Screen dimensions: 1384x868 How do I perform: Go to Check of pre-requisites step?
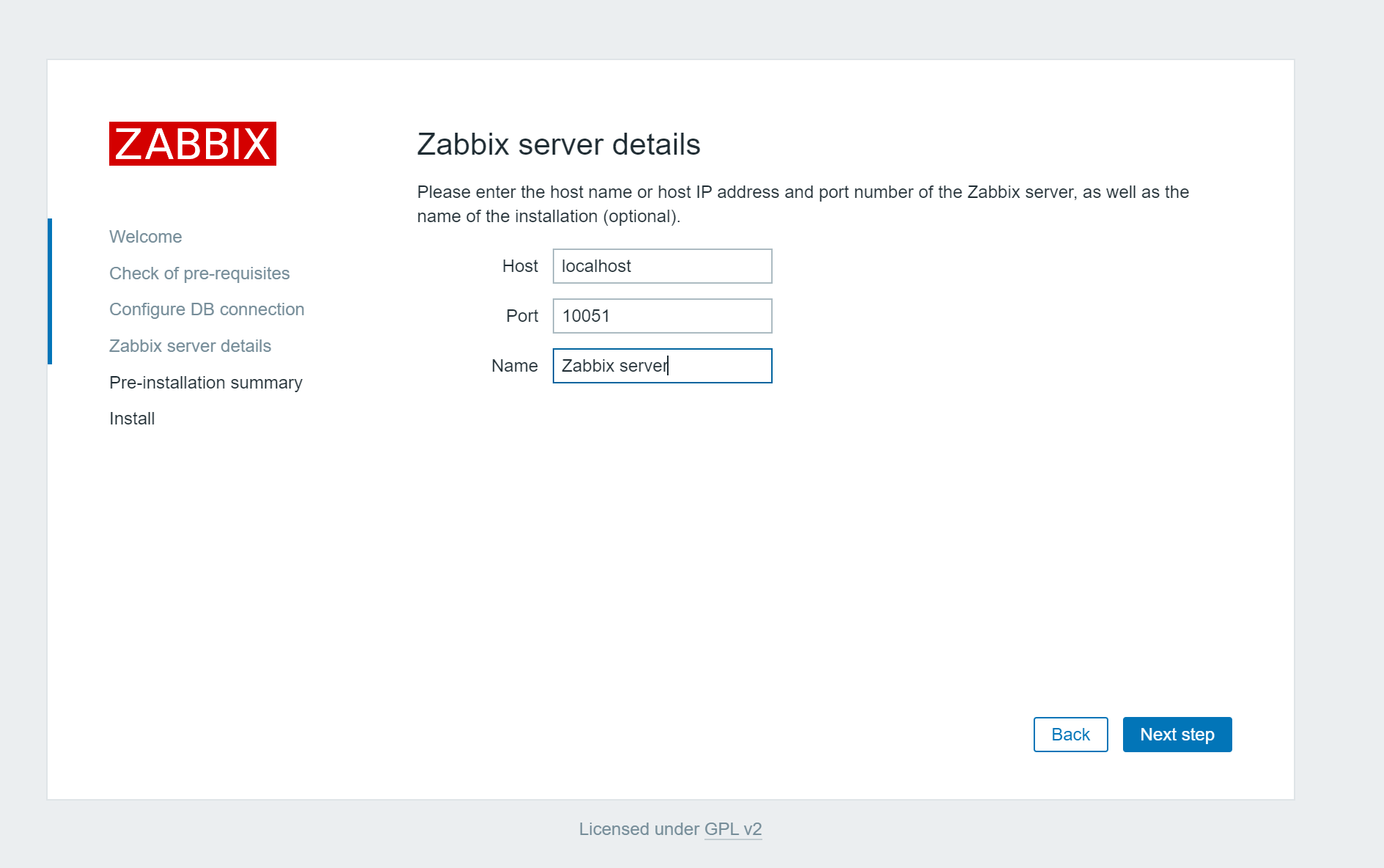pos(199,273)
